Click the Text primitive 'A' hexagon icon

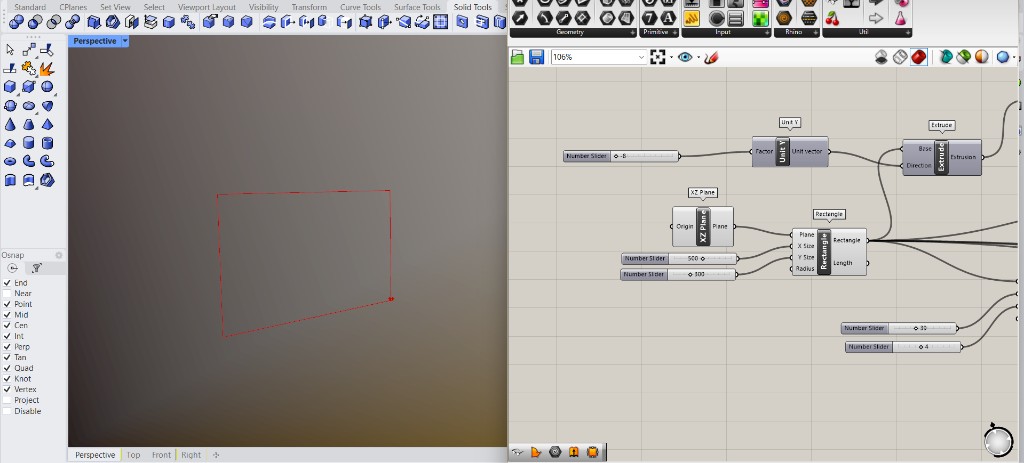point(668,17)
